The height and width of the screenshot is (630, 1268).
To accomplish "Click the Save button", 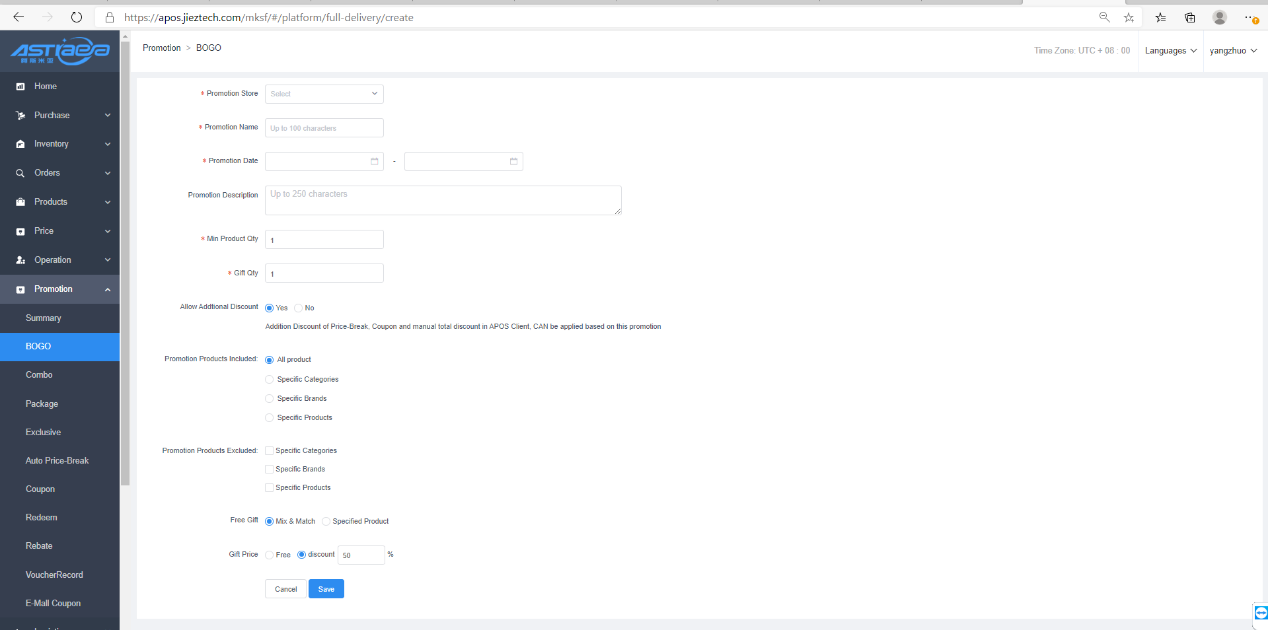I will tap(326, 589).
